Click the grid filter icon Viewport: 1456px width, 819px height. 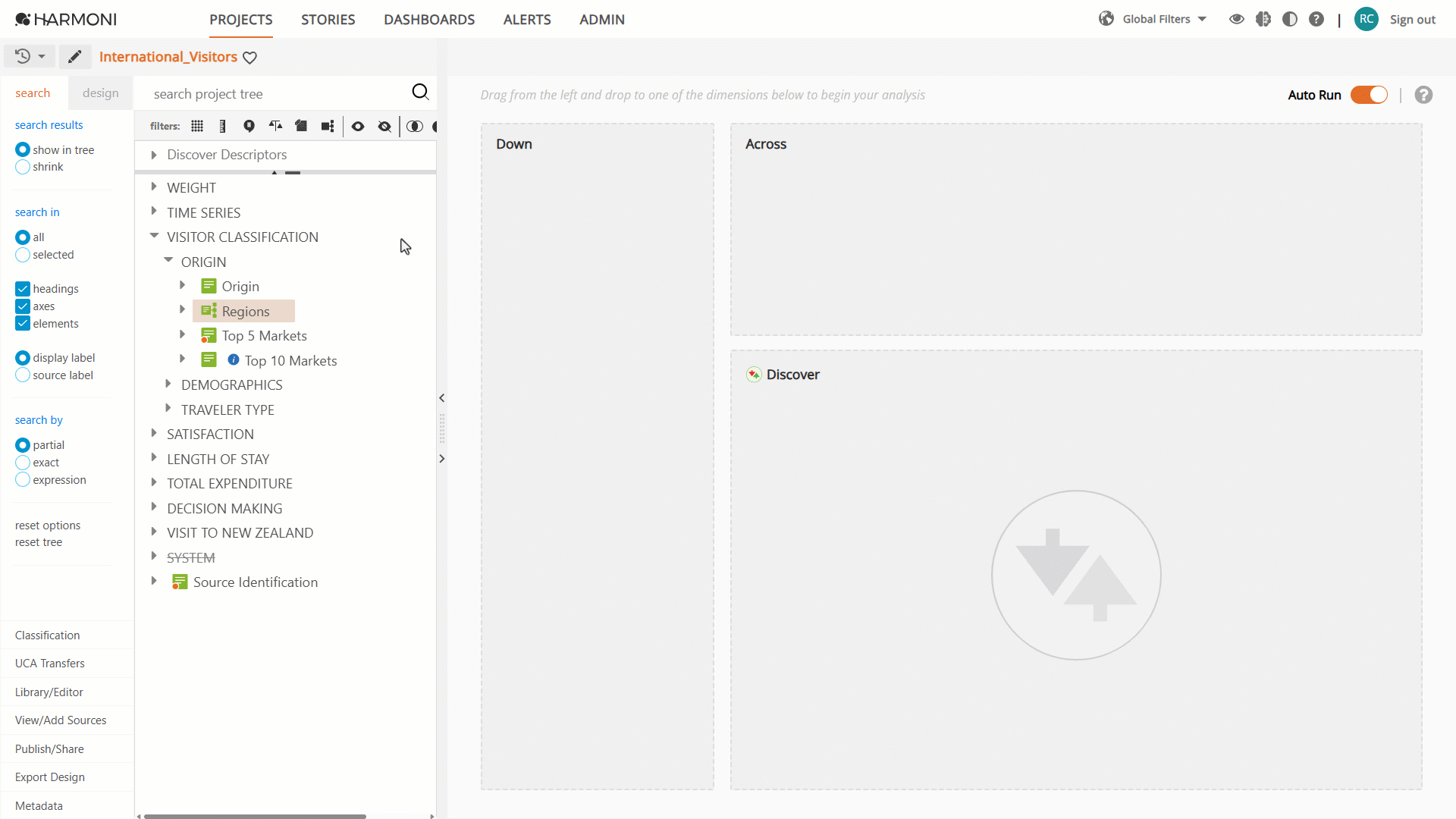[x=197, y=127]
